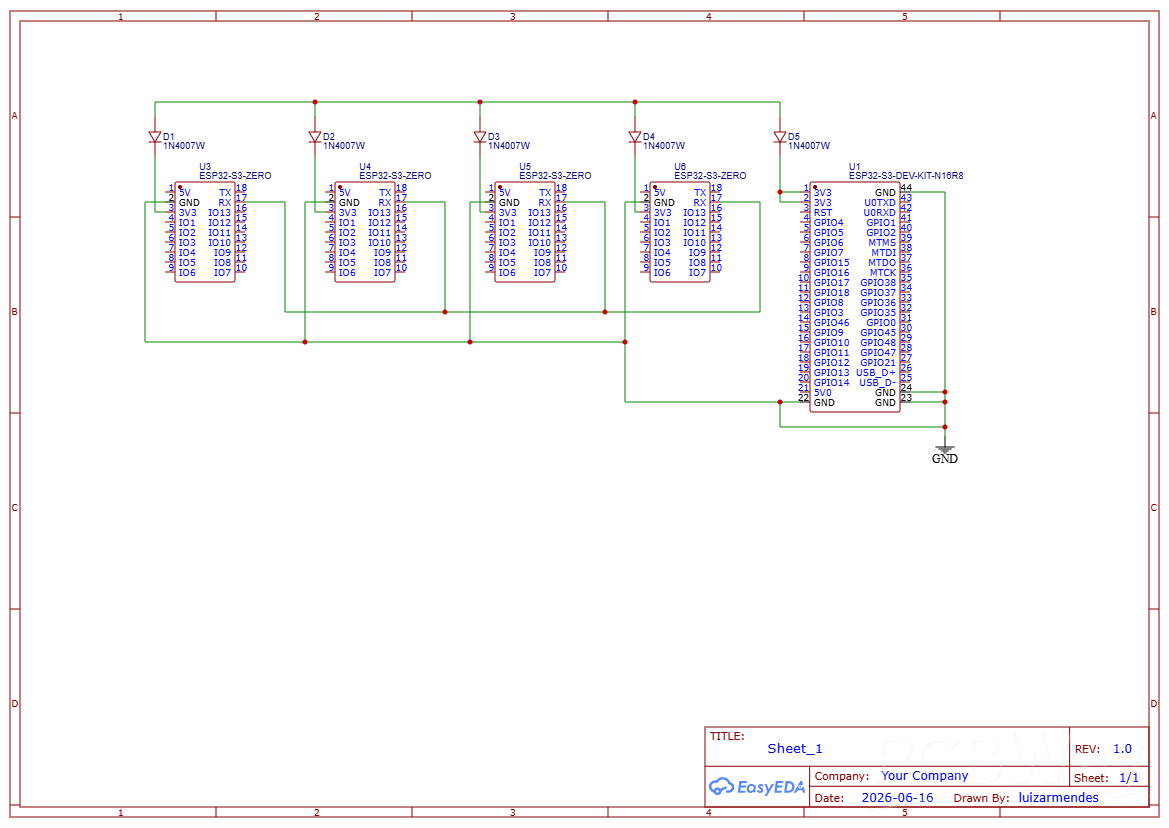The width and height of the screenshot is (1169, 828).
Task: Click the U4 designator label
Action: pyautogui.click(x=365, y=167)
